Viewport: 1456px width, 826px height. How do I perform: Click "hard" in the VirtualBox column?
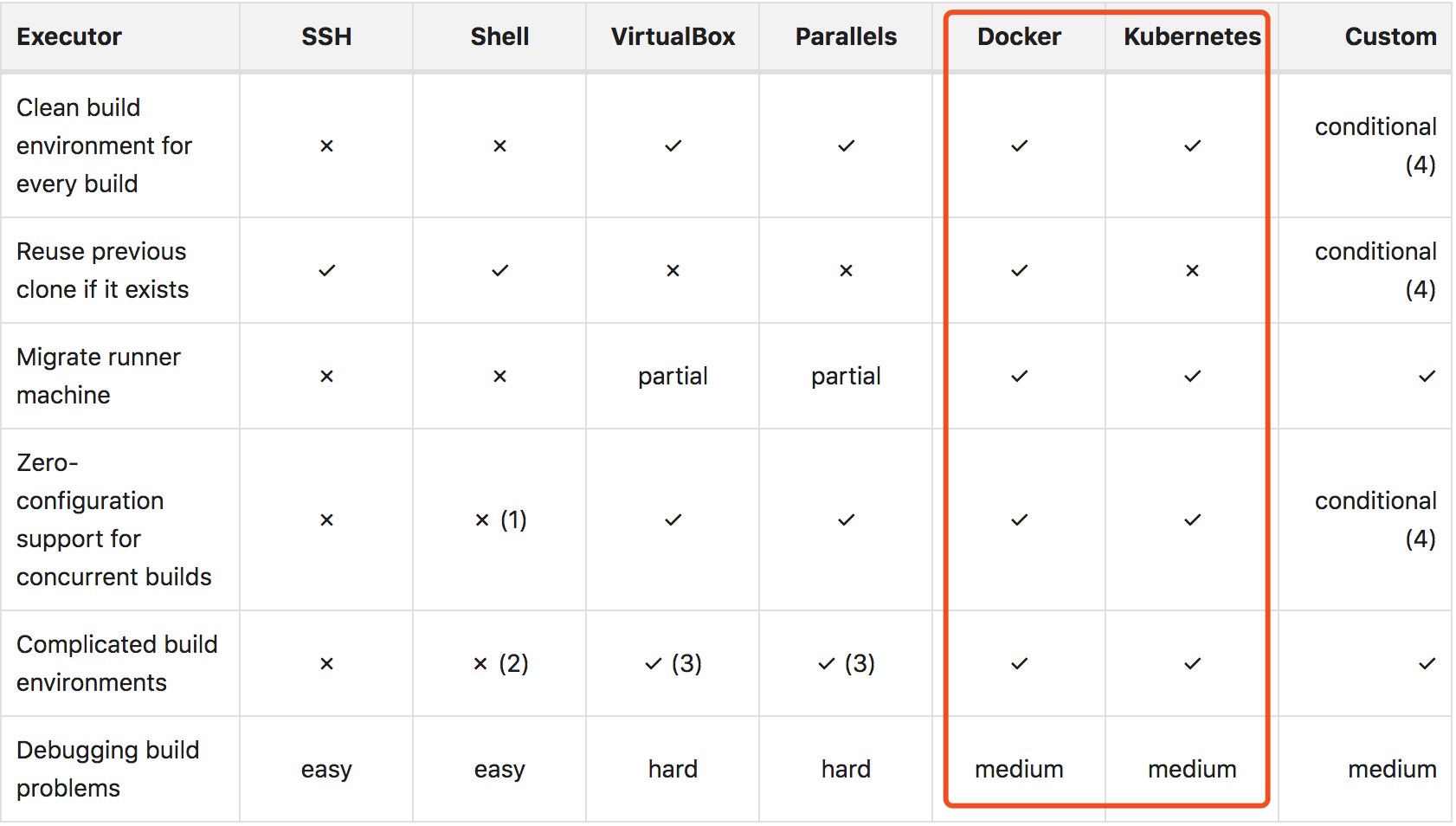tap(673, 769)
